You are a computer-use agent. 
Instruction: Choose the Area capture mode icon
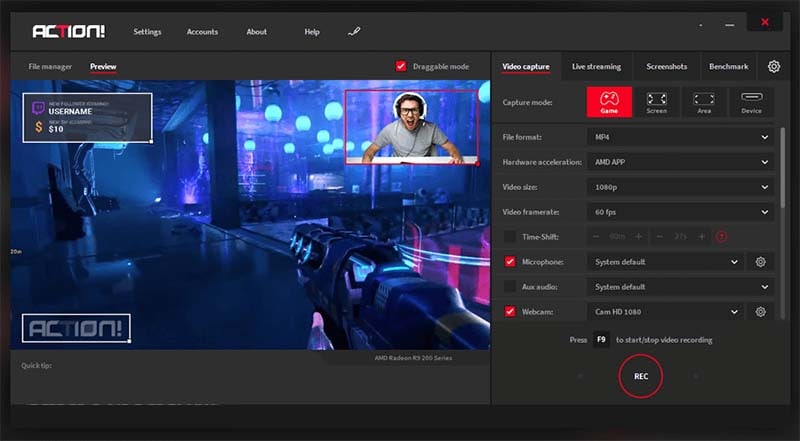(704, 102)
